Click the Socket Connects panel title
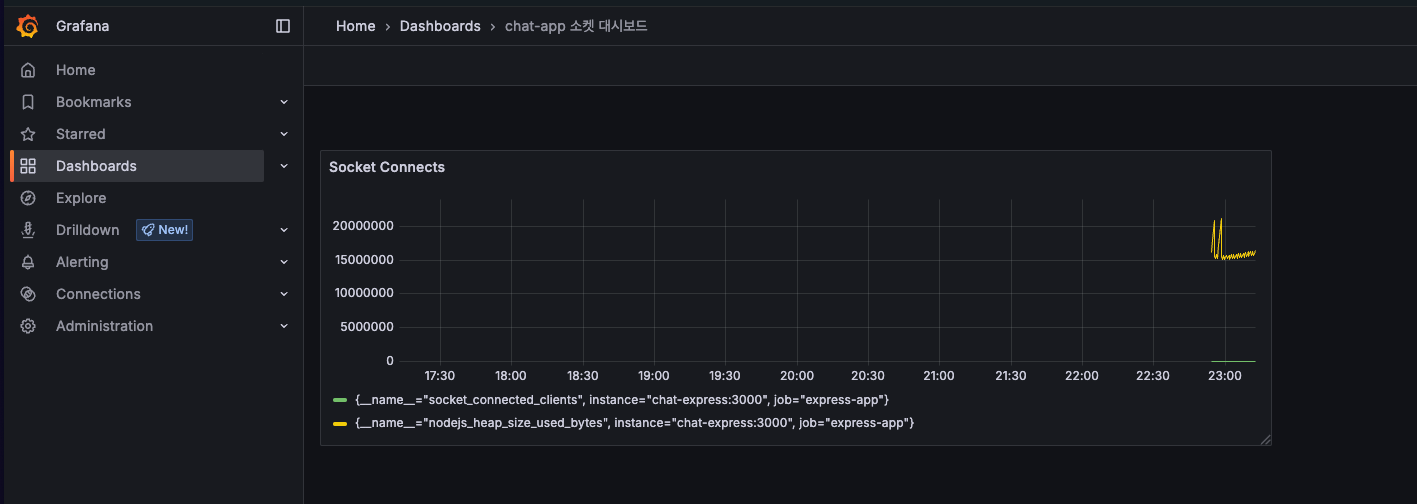This screenshot has height=504, width=1417. click(x=386, y=167)
